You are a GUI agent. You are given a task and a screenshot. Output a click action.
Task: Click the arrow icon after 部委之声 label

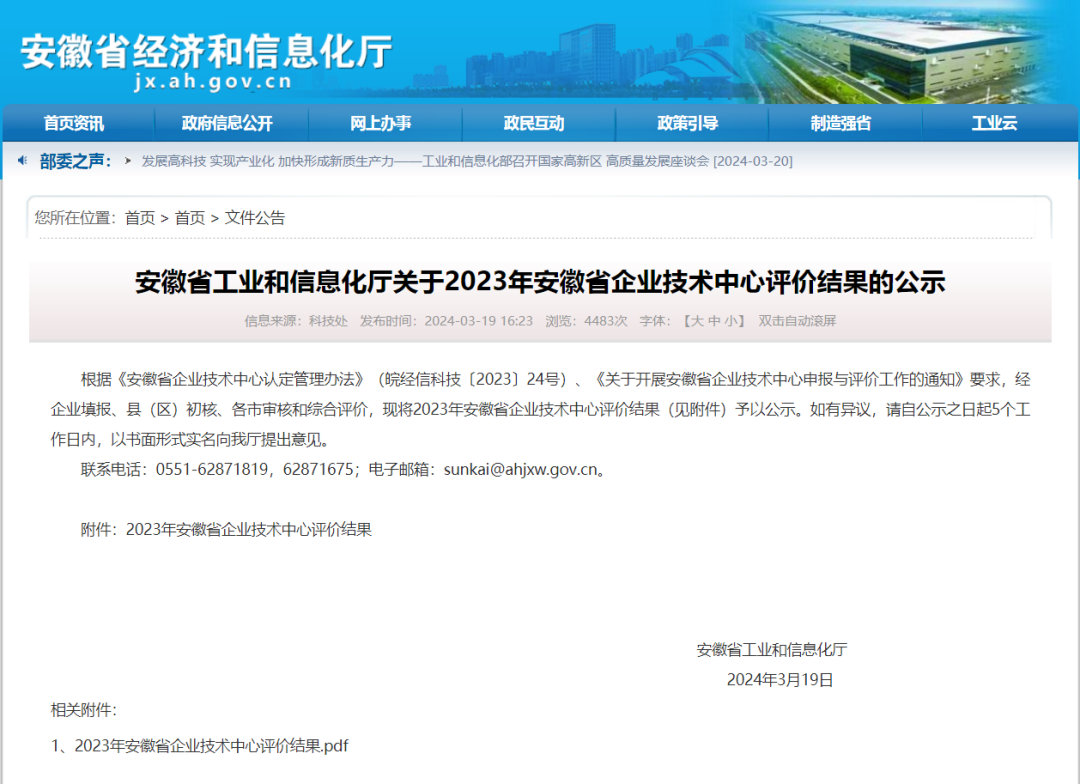[128, 161]
